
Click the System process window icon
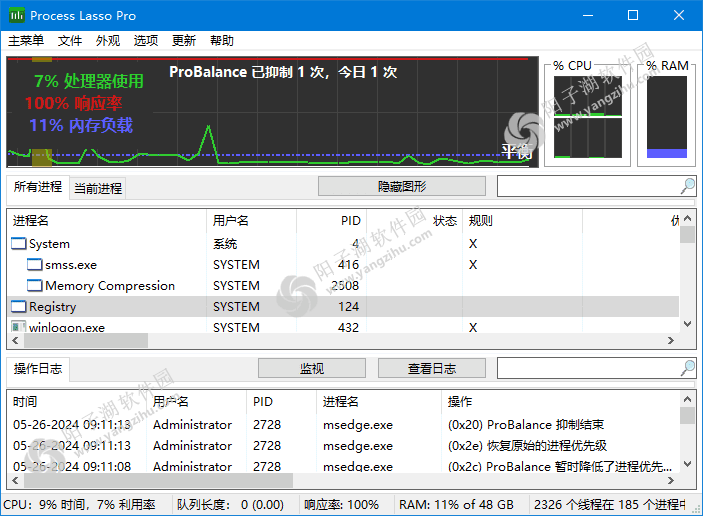19,243
